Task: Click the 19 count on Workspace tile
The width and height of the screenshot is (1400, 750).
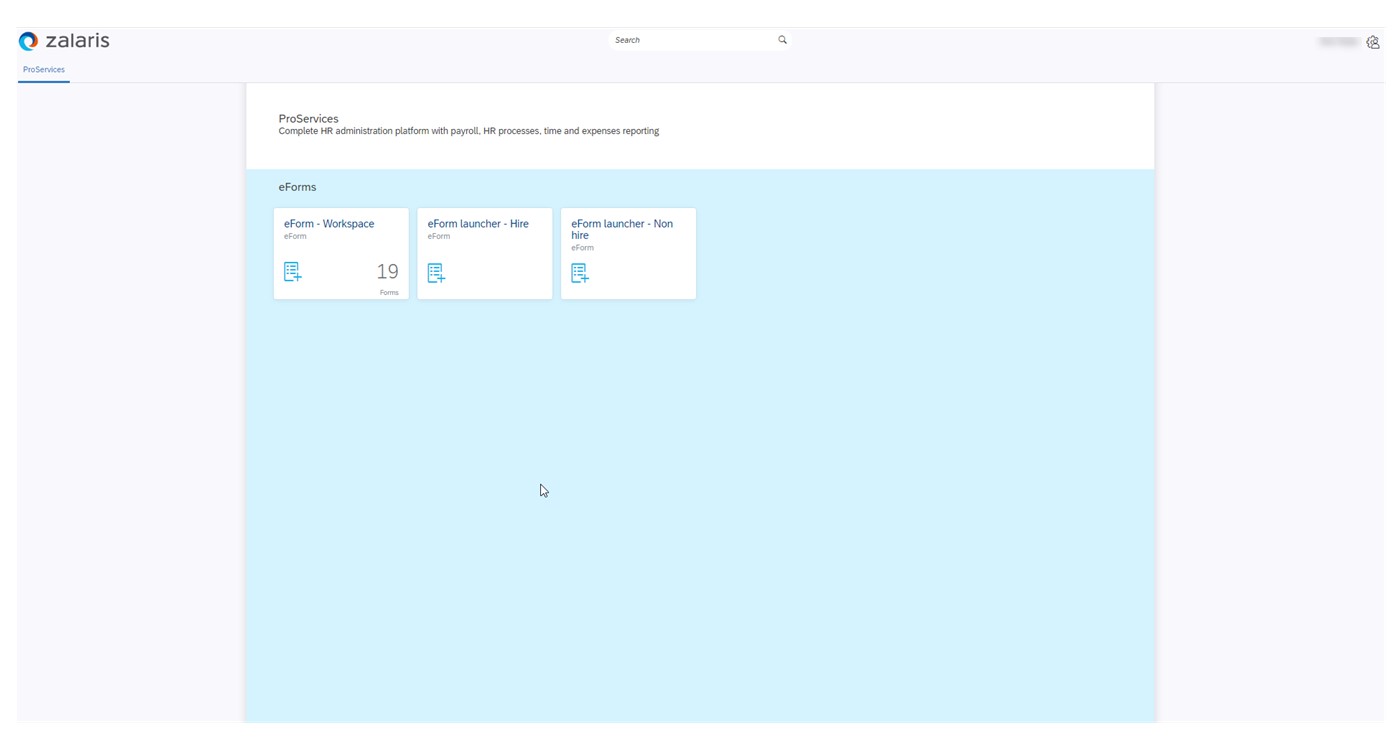Action: tap(387, 272)
